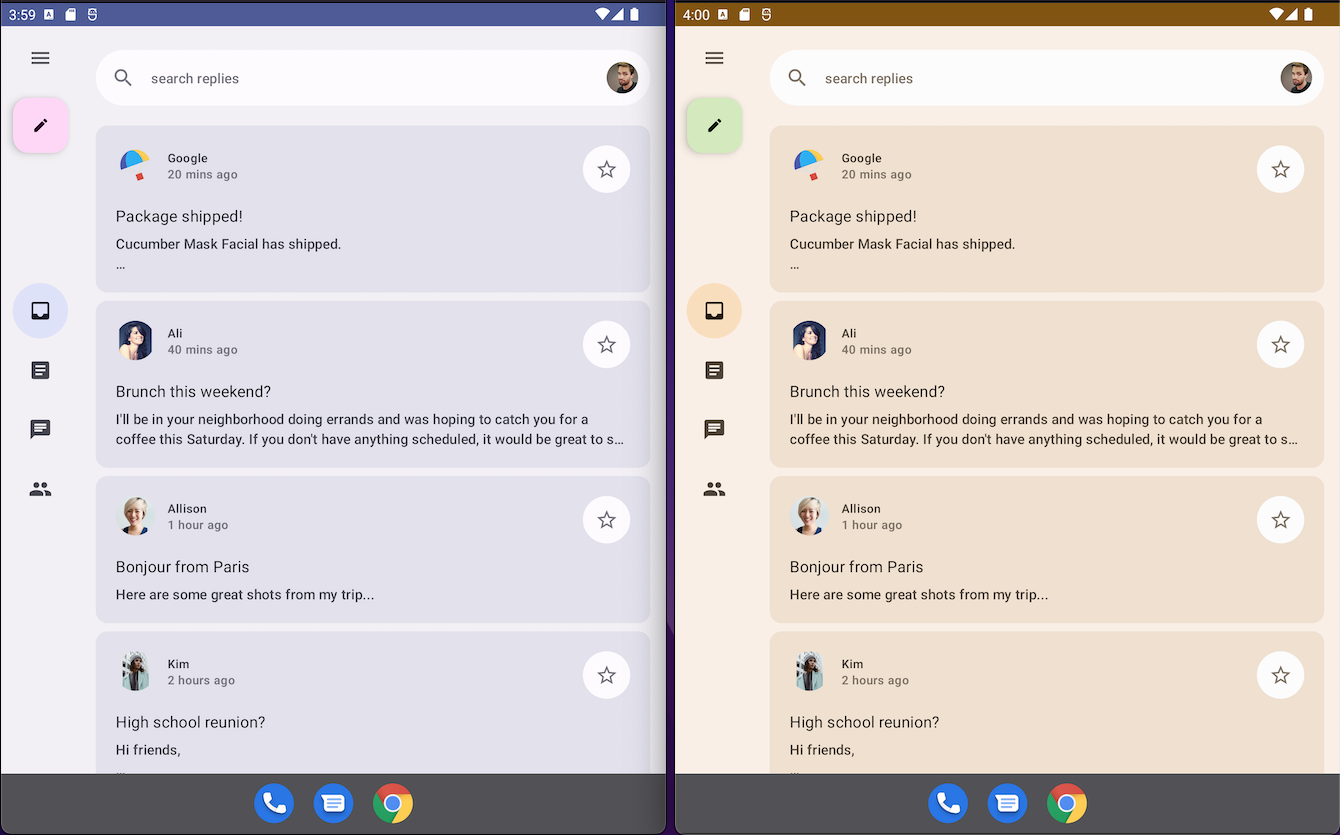Open the hamburger menu in the lavender-themed window

[x=40, y=58]
